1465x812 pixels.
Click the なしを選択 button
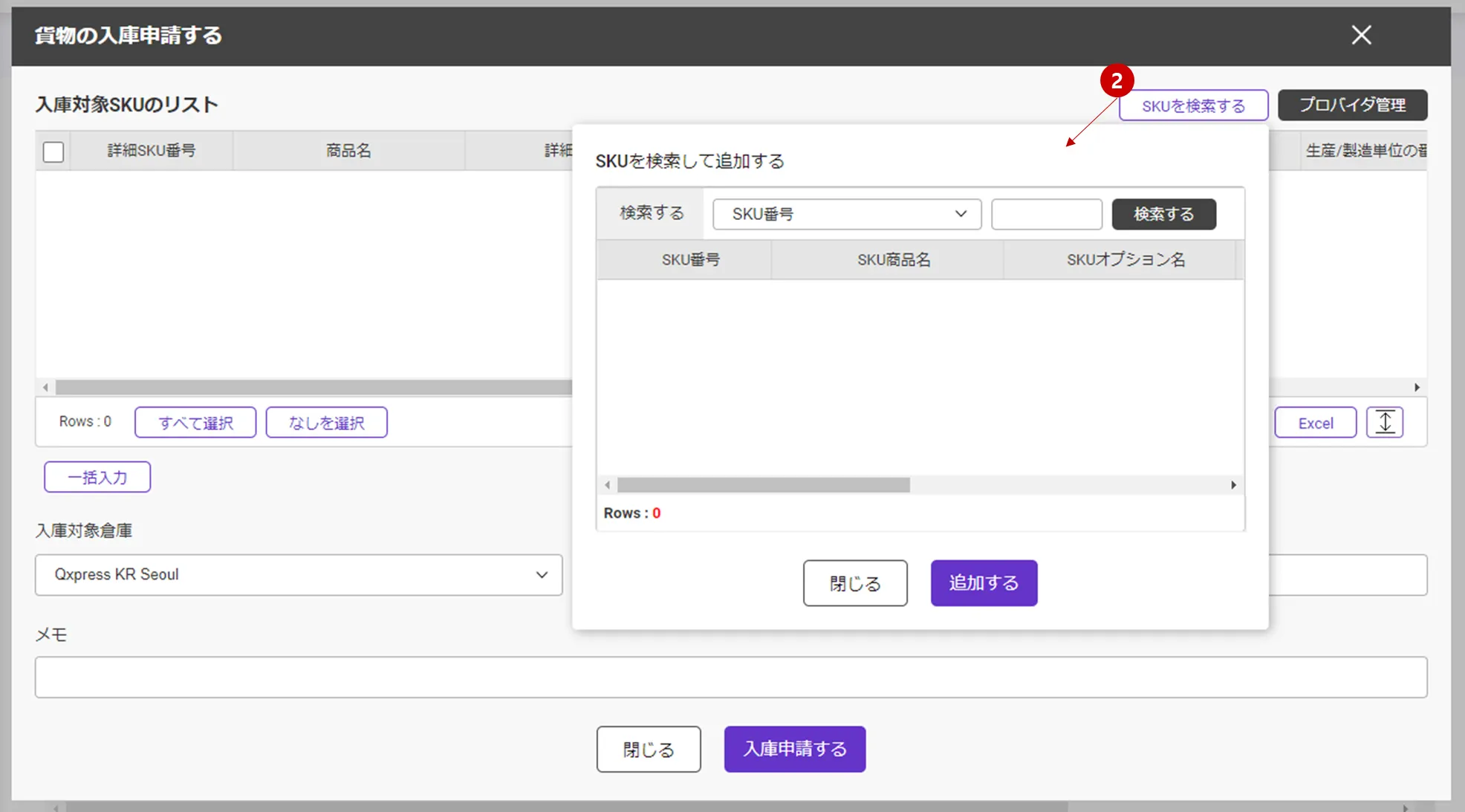coord(326,423)
